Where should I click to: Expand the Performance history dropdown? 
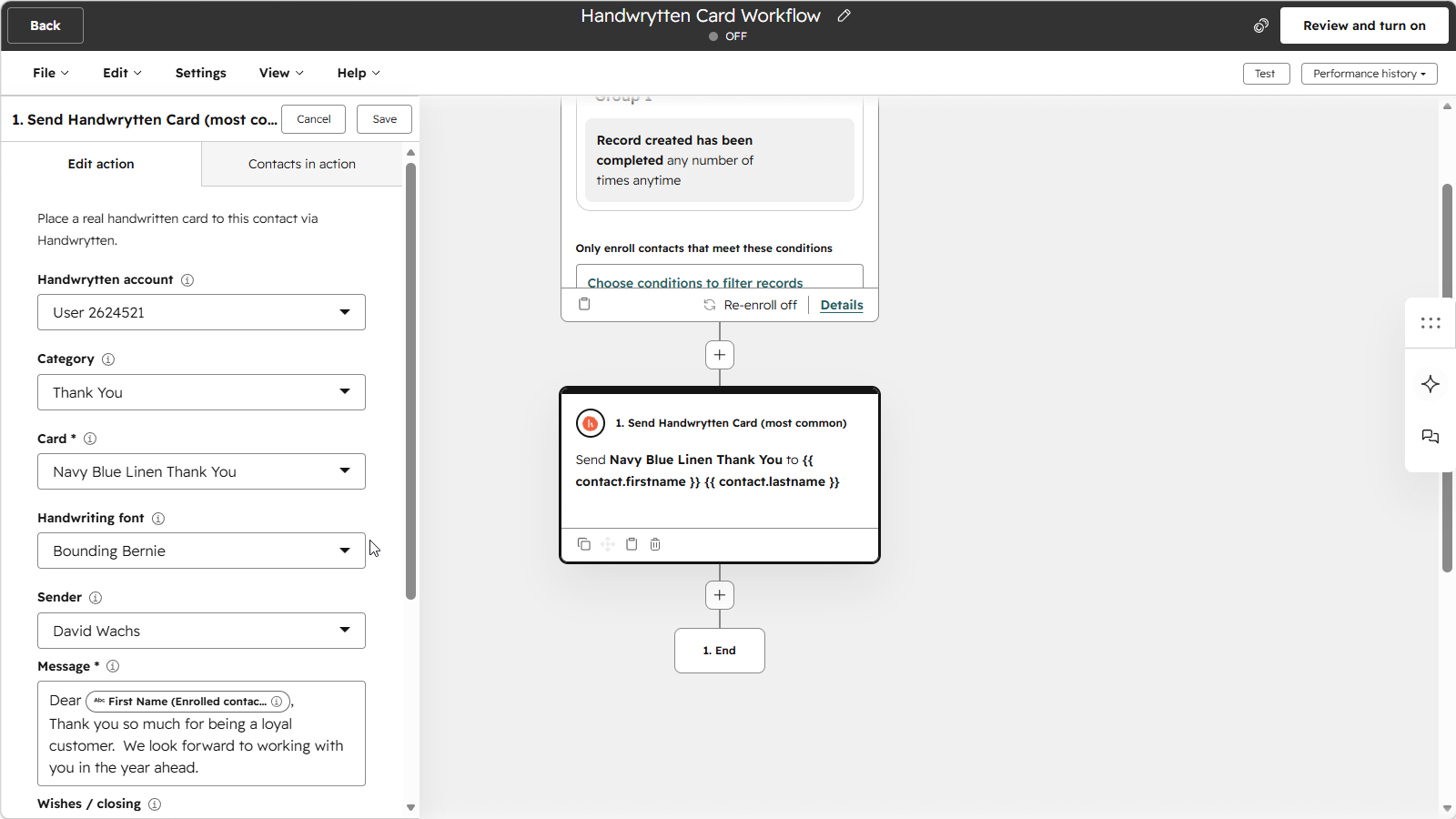pos(1370,74)
